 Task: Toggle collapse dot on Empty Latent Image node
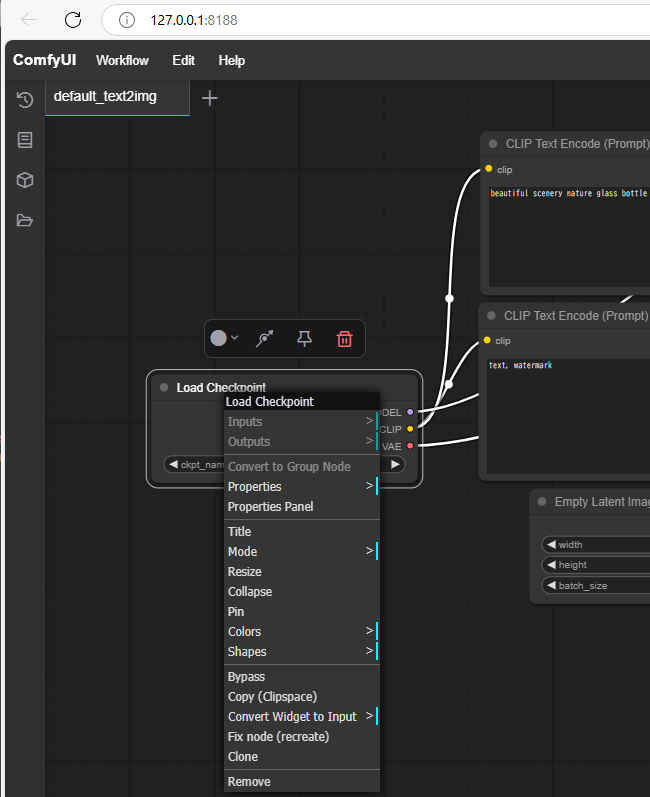point(542,502)
